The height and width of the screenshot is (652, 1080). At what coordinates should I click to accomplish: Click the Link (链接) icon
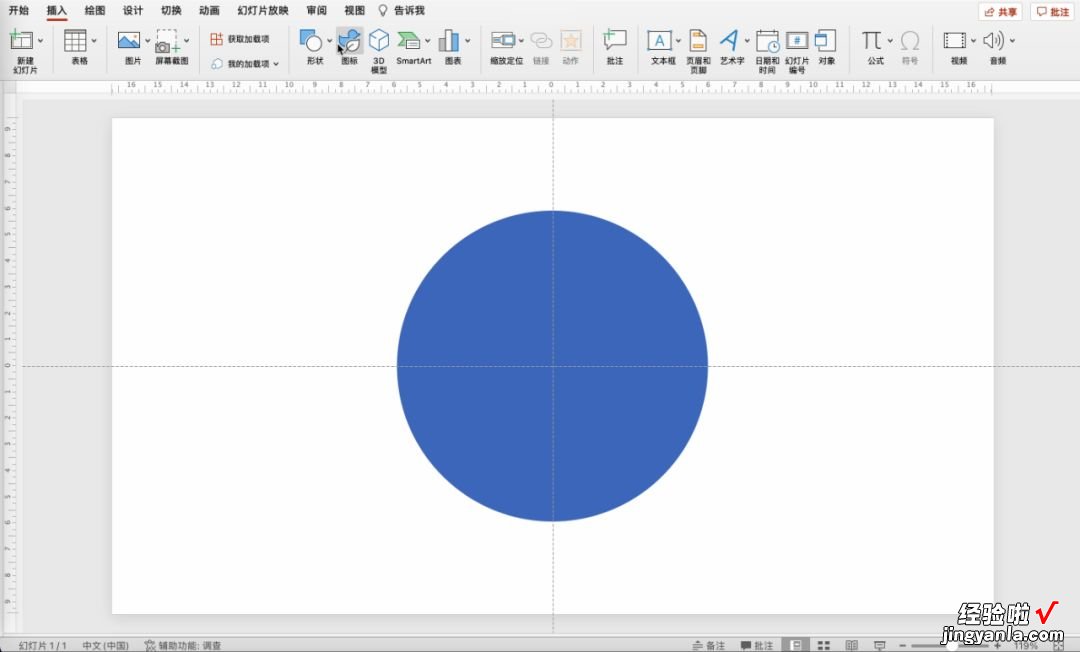[x=541, y=41]
